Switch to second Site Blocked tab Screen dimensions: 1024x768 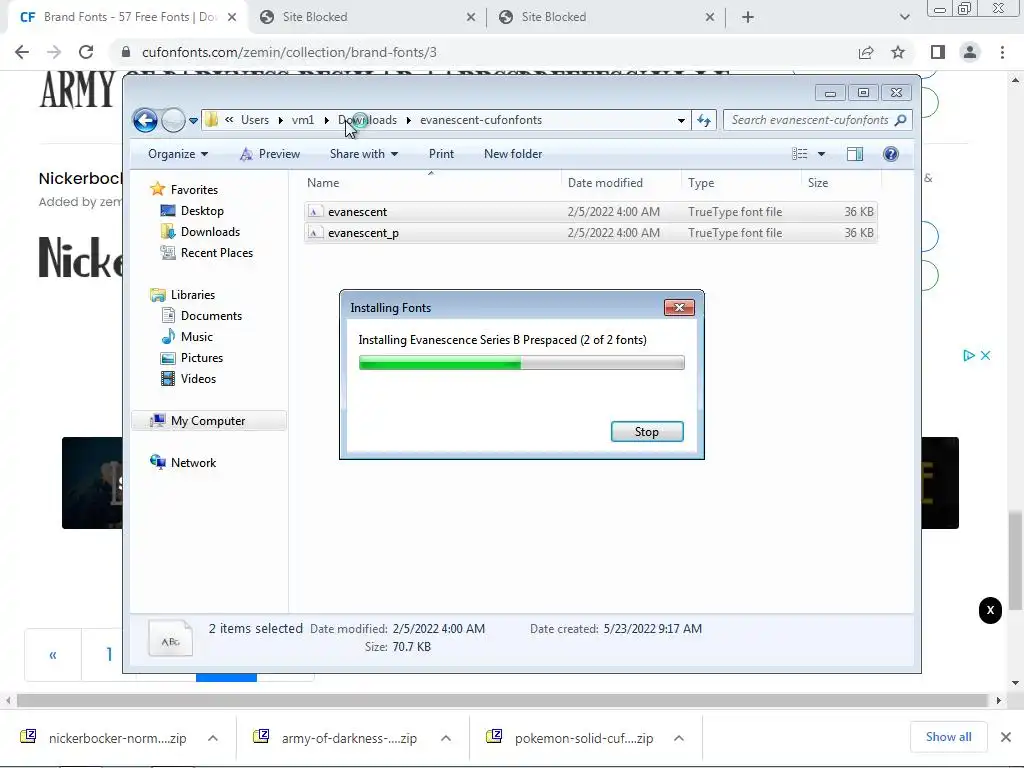tap(606, 17)
